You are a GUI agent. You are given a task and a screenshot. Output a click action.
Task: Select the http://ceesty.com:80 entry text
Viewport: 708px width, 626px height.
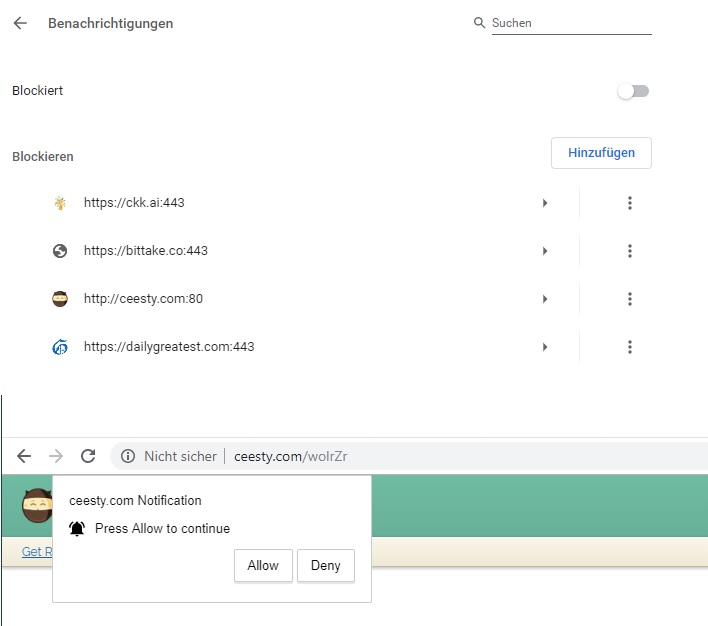click(x=143, y=299)
